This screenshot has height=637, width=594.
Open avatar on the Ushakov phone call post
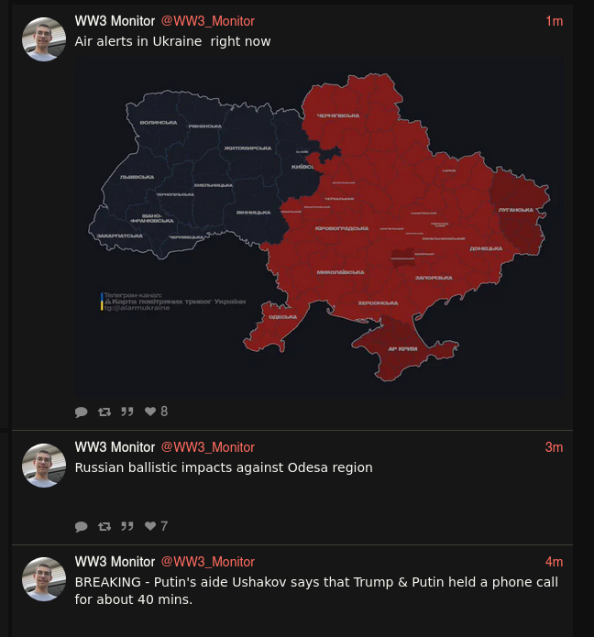44,580
